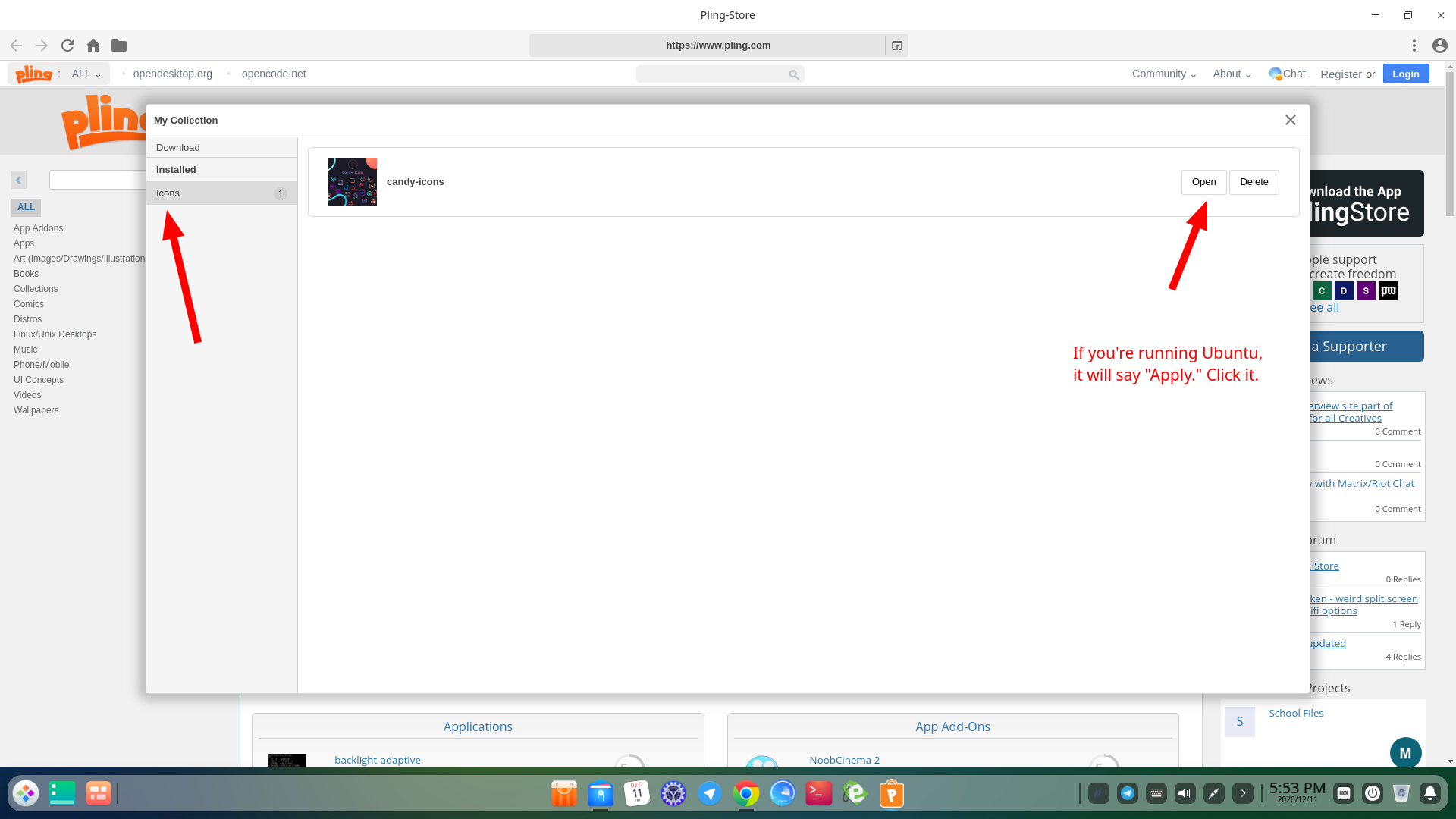Image resolution: width=1456 pixels, height=819 pixels.
Task: Click the URL address bar
Action: point(707,45)
